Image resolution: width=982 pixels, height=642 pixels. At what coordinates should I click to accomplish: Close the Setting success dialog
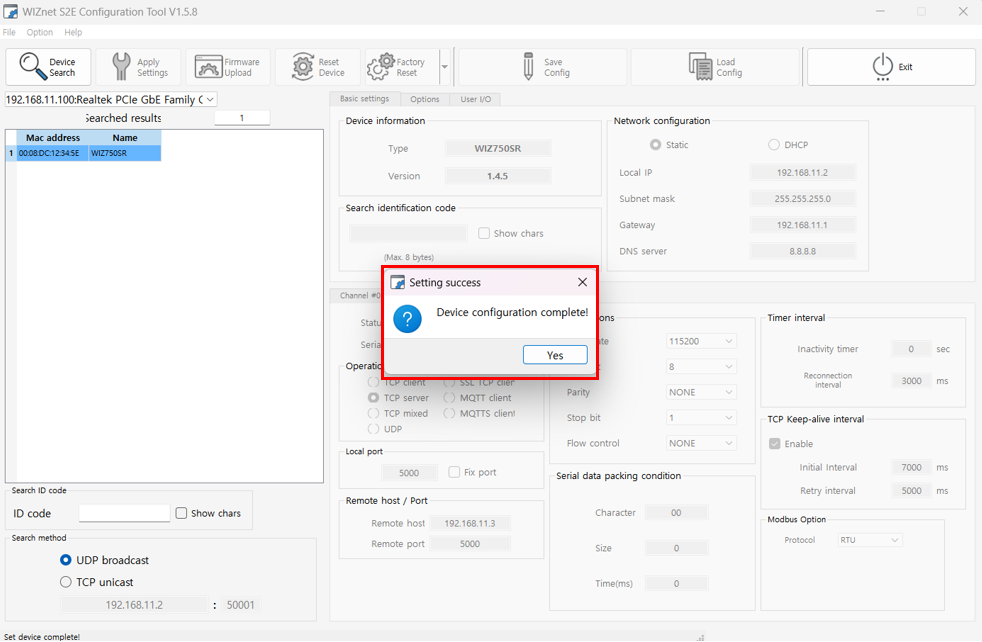[x=582, y=282]
